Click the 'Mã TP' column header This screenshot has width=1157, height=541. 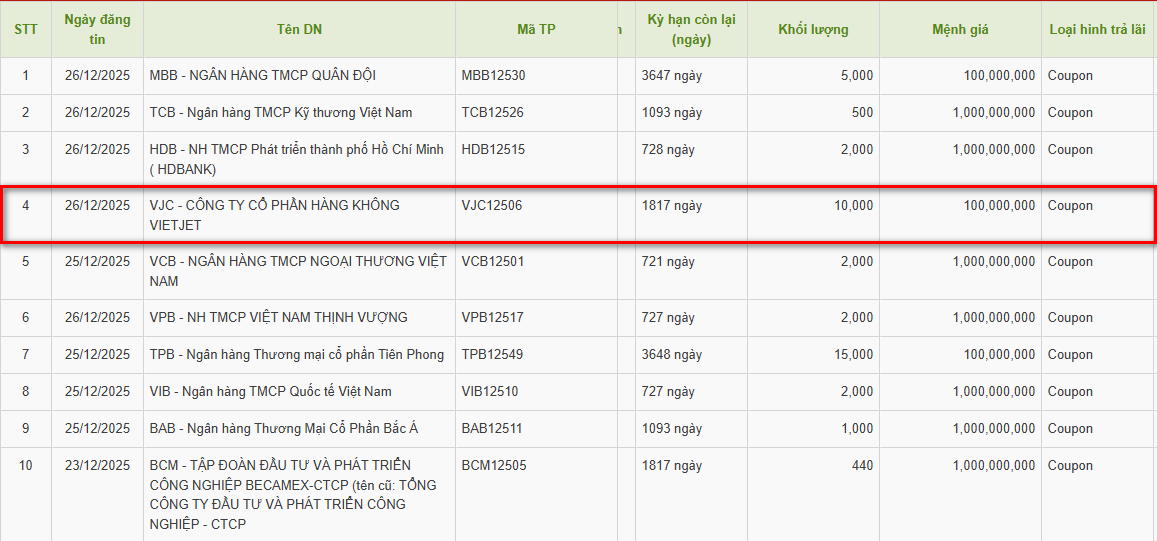coord(536,30)
